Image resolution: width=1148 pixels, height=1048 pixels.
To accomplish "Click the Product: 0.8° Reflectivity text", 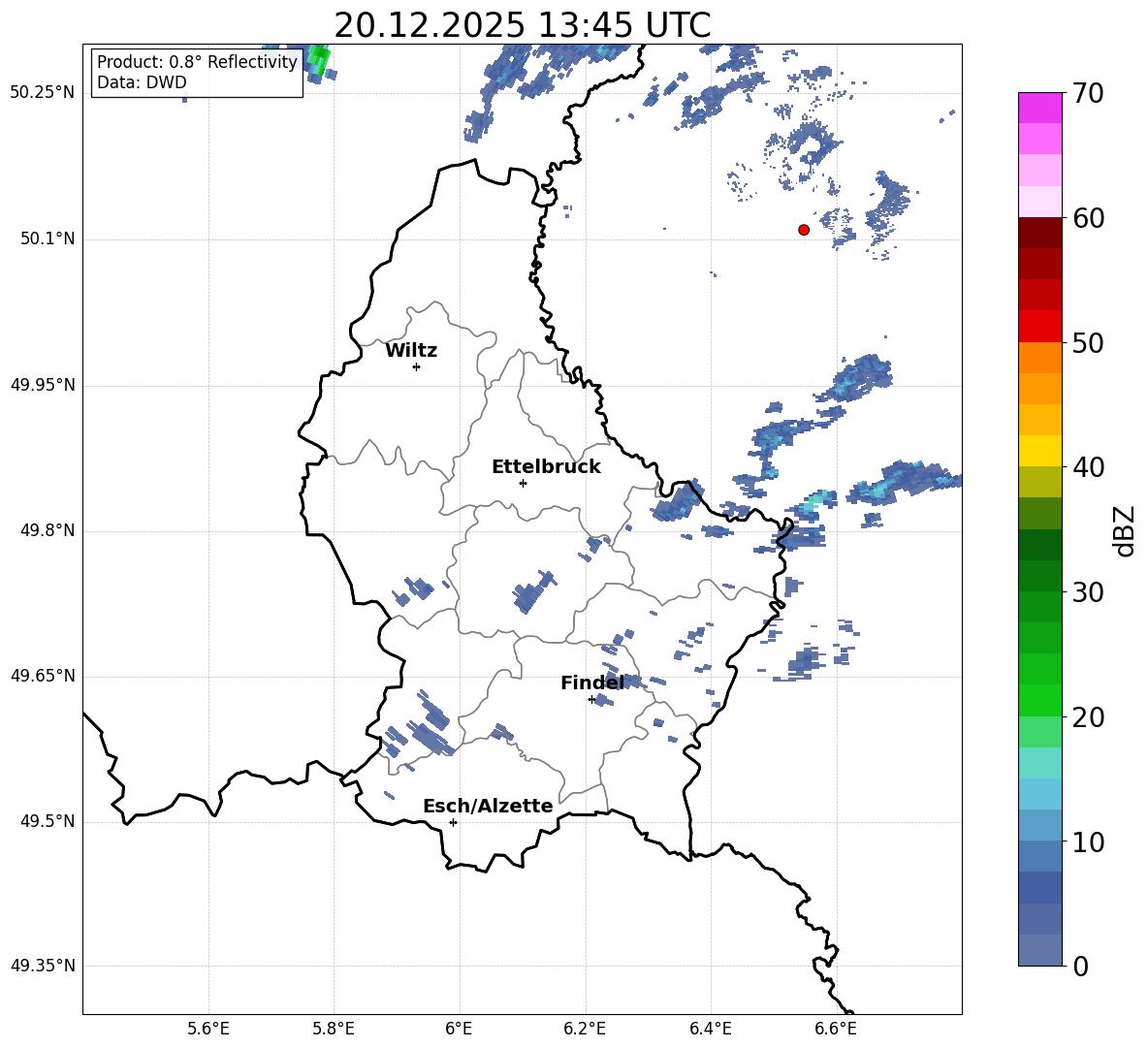I will [x=197, y=61].
